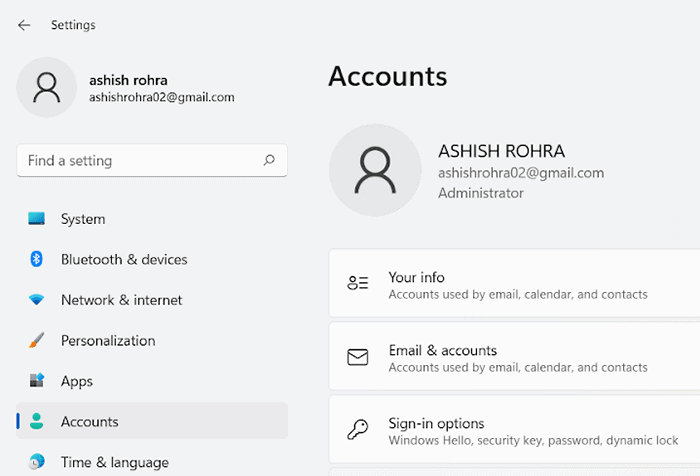The image size is (700, 476).
Task: Go back using the back arrow
Action: click(x=24, y=25)
